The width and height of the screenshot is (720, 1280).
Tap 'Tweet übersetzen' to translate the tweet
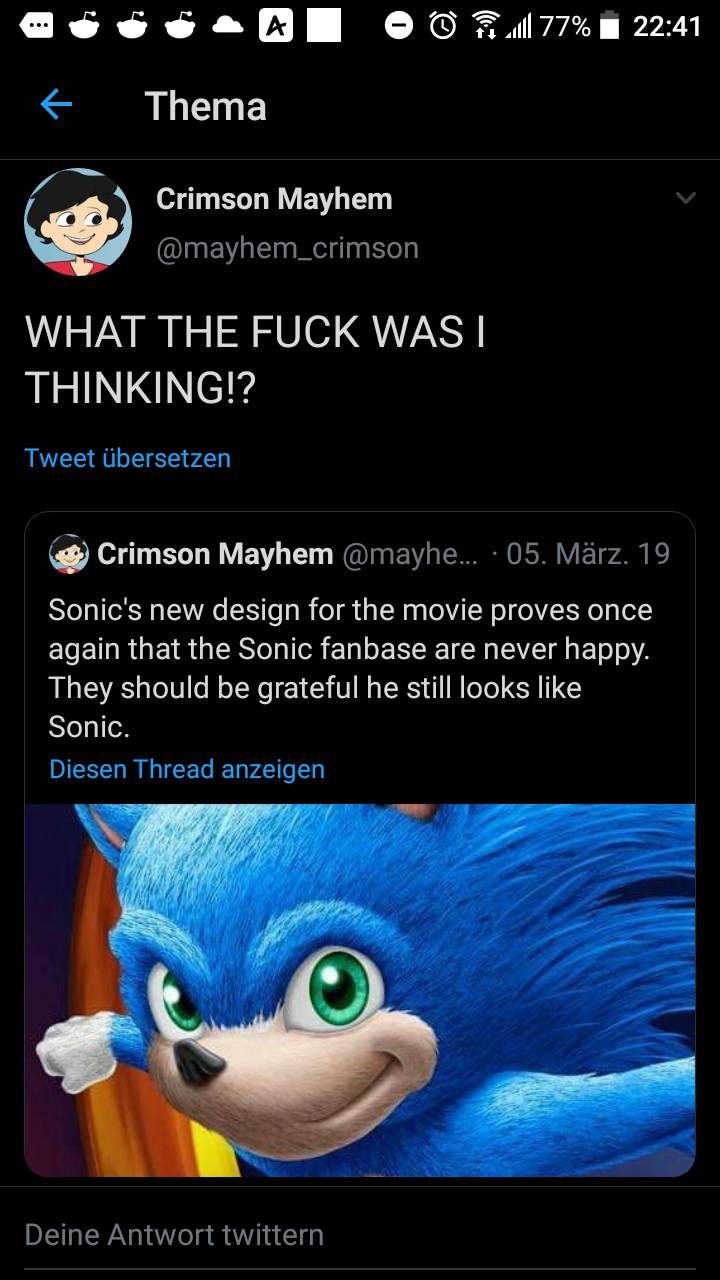(127, 458)
